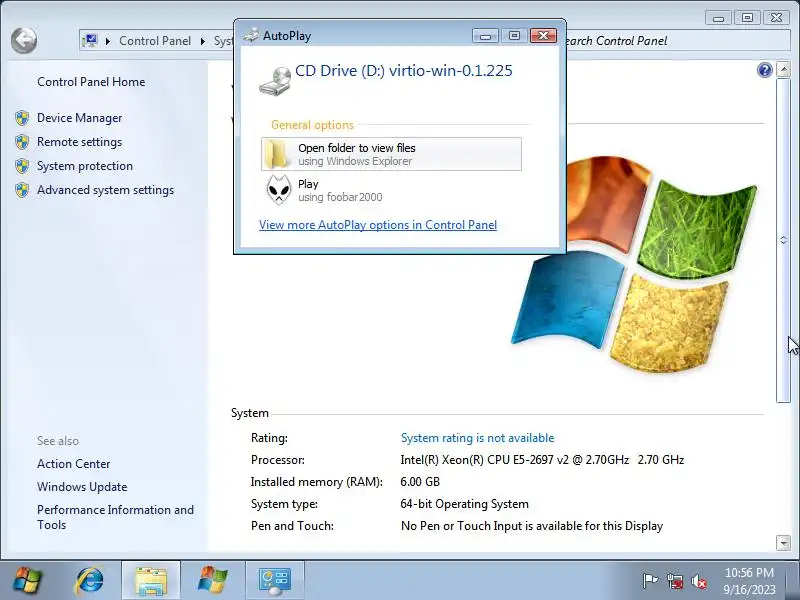Click the CD Drive (D:) virtio-win title

coord(404,70)
